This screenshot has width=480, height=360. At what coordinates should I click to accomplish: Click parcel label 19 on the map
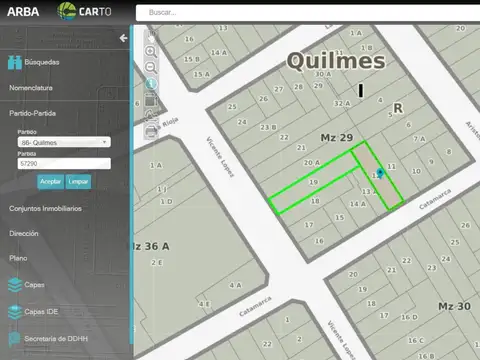coord(313,182)
